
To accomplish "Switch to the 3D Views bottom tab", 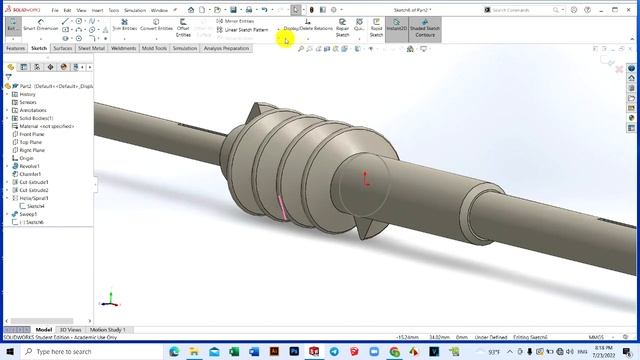I will click(x=70, y=329).
